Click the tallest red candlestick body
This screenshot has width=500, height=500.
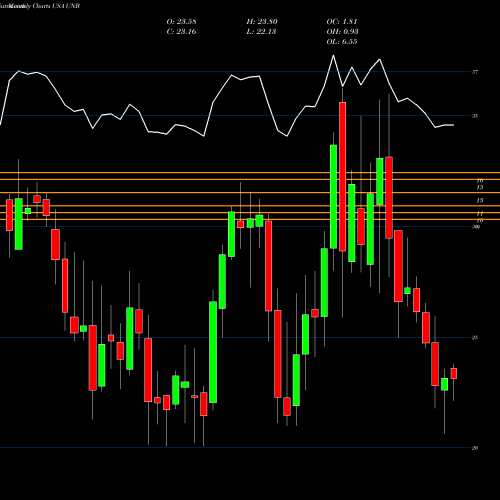coord(342,176)
